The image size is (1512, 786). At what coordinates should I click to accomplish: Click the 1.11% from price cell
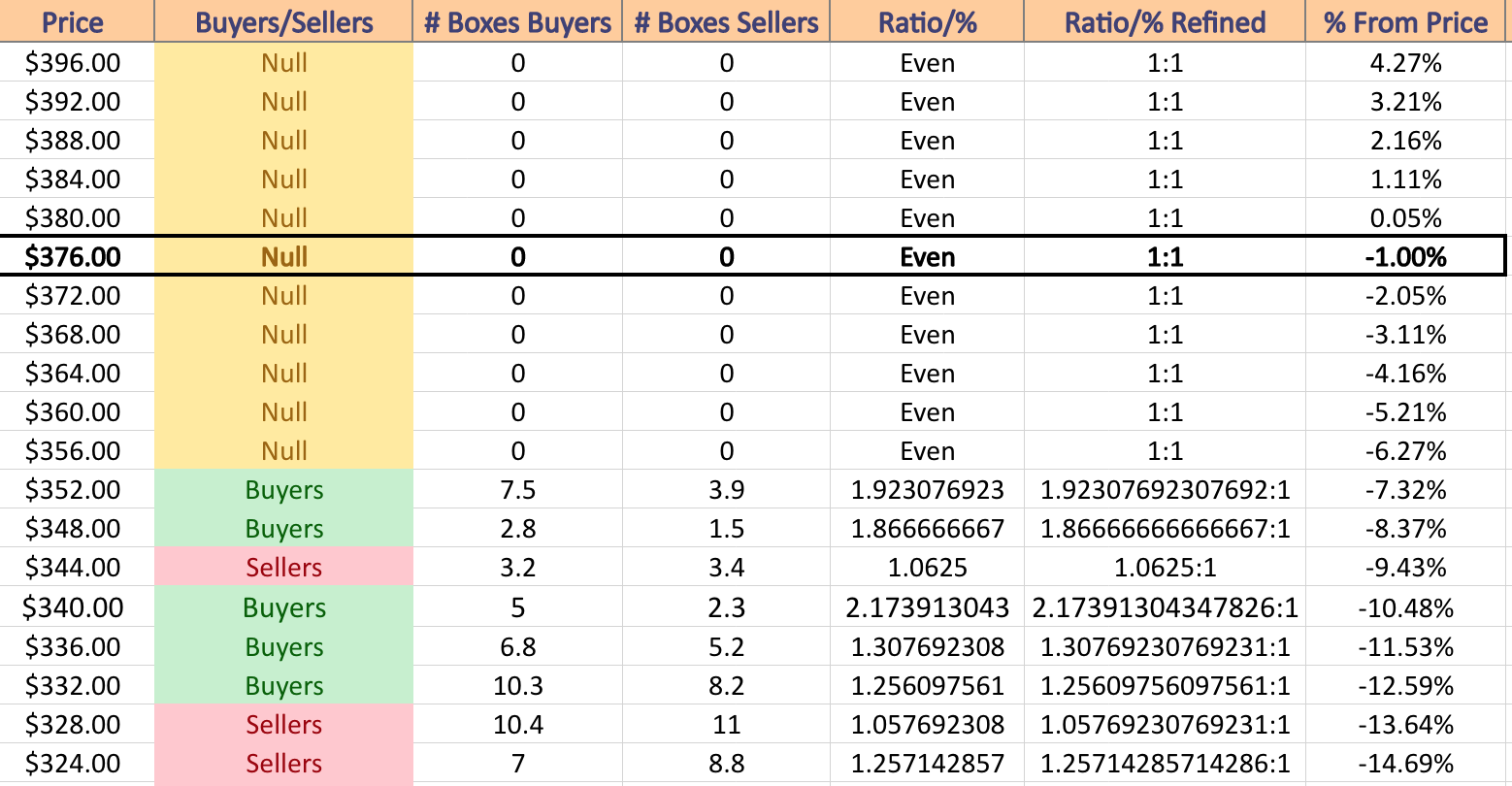1406,180
